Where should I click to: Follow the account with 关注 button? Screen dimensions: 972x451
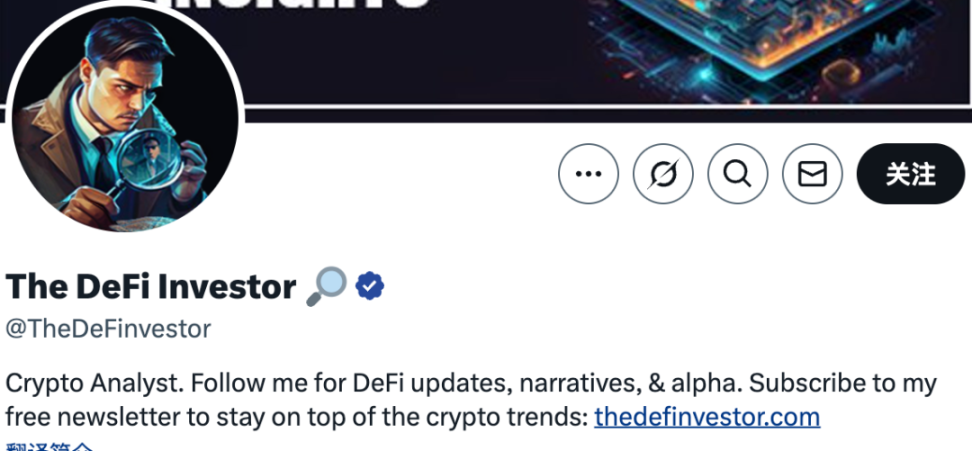click(911, 174)
